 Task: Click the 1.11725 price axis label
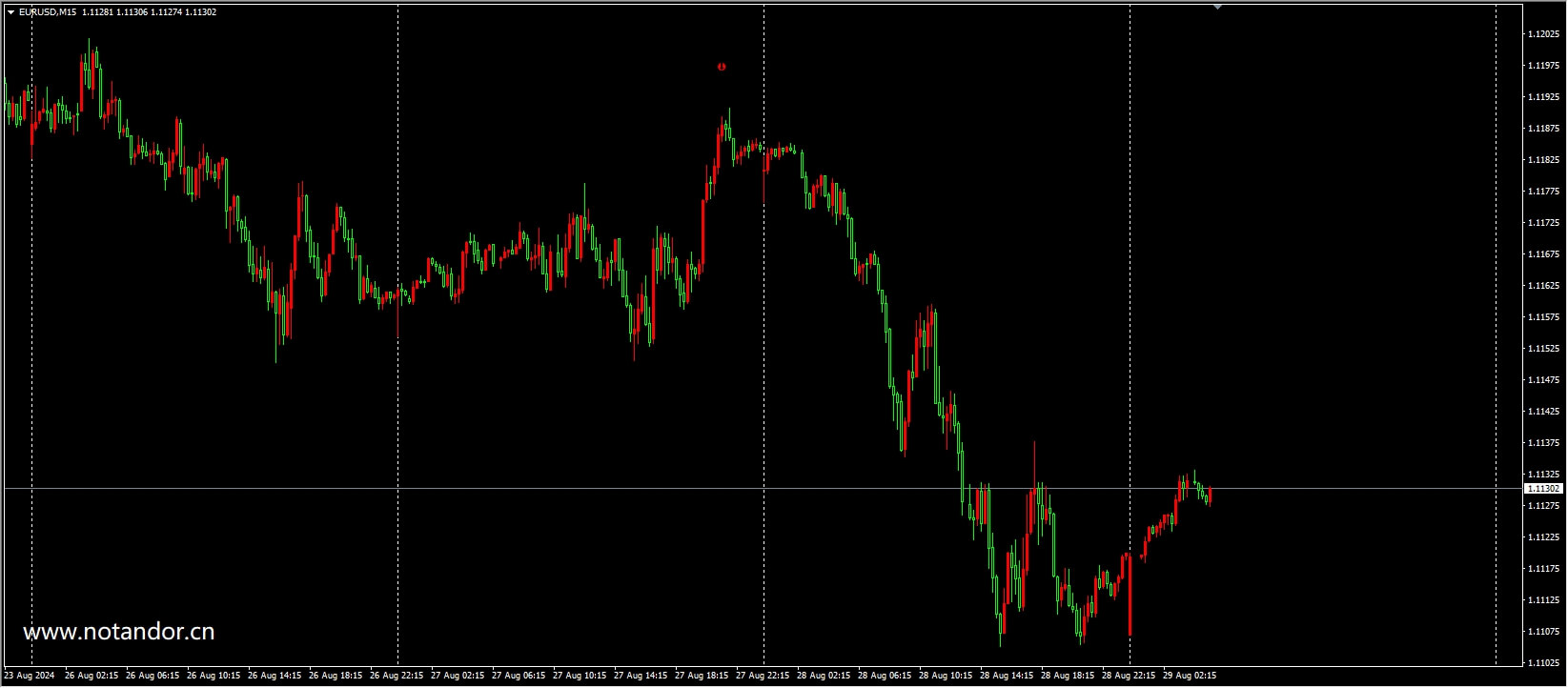click(x=1543, y=223)
